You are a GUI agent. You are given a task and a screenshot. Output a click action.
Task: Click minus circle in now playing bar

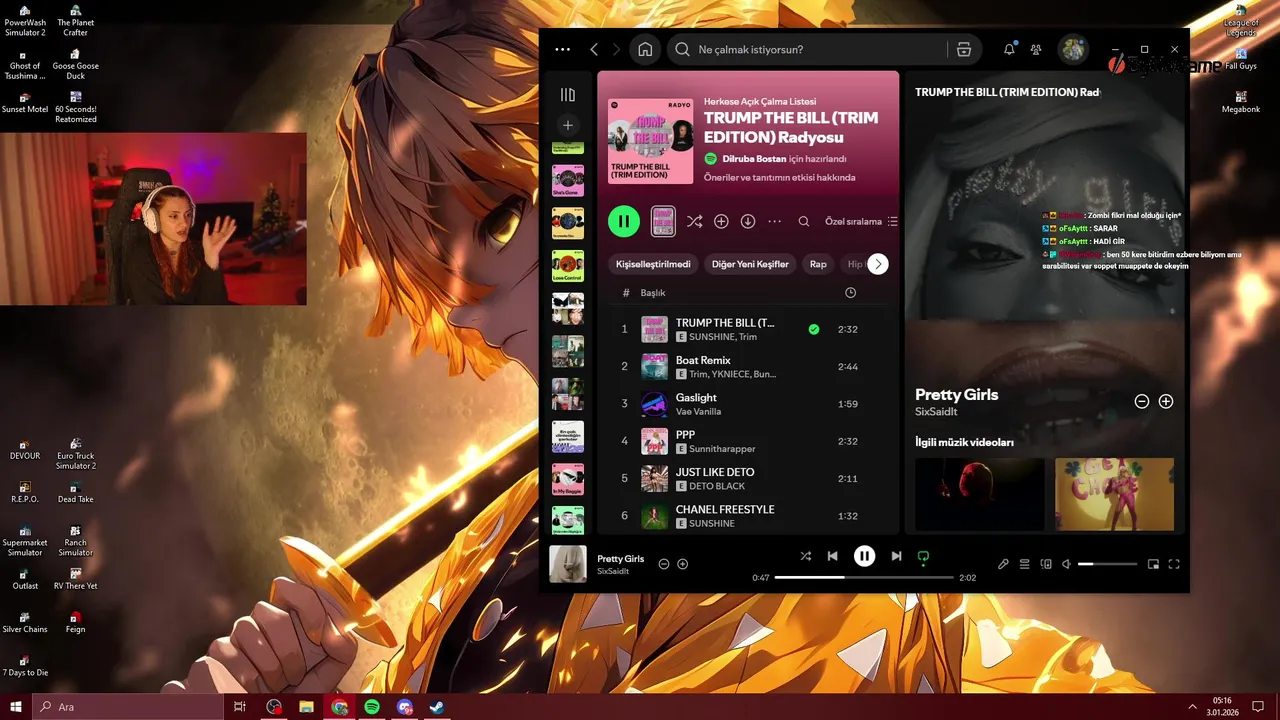[x=663, y=564]
